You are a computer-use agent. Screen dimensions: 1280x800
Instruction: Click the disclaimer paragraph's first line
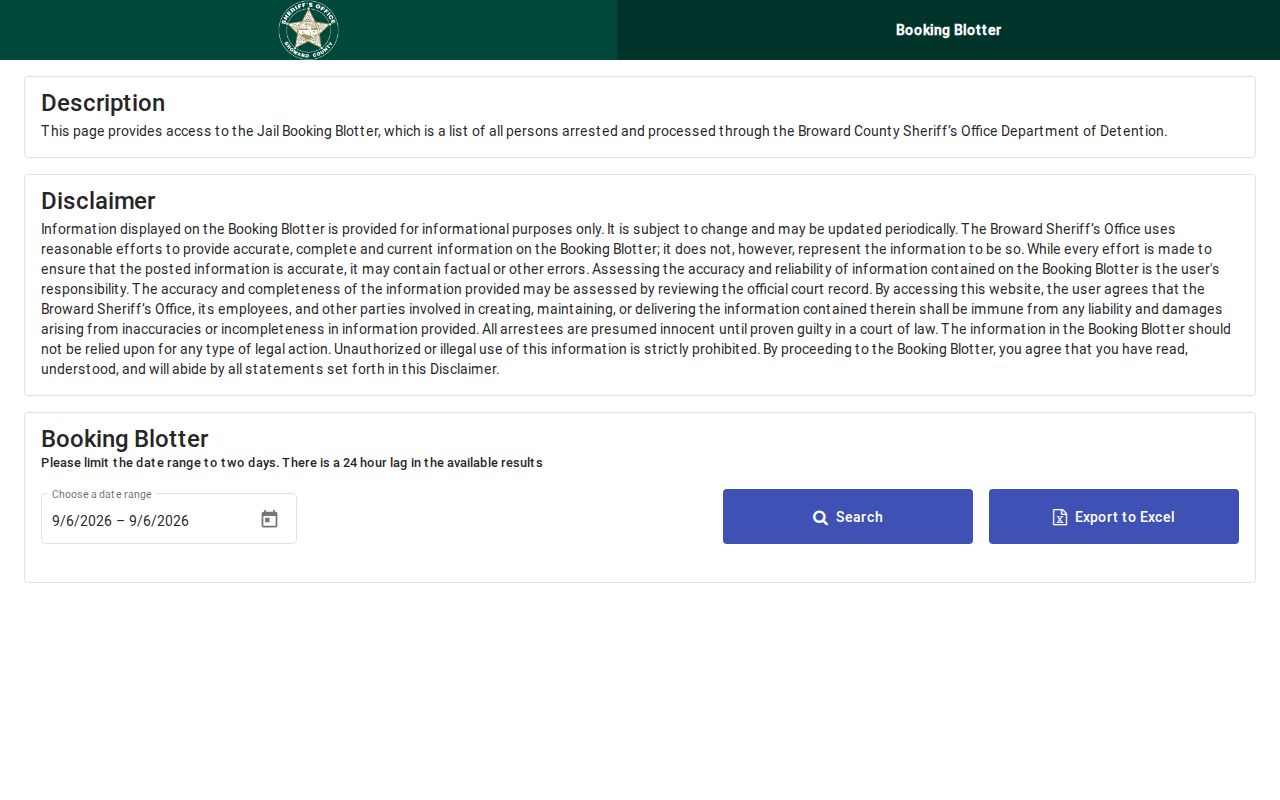click(x=608, y=229)
